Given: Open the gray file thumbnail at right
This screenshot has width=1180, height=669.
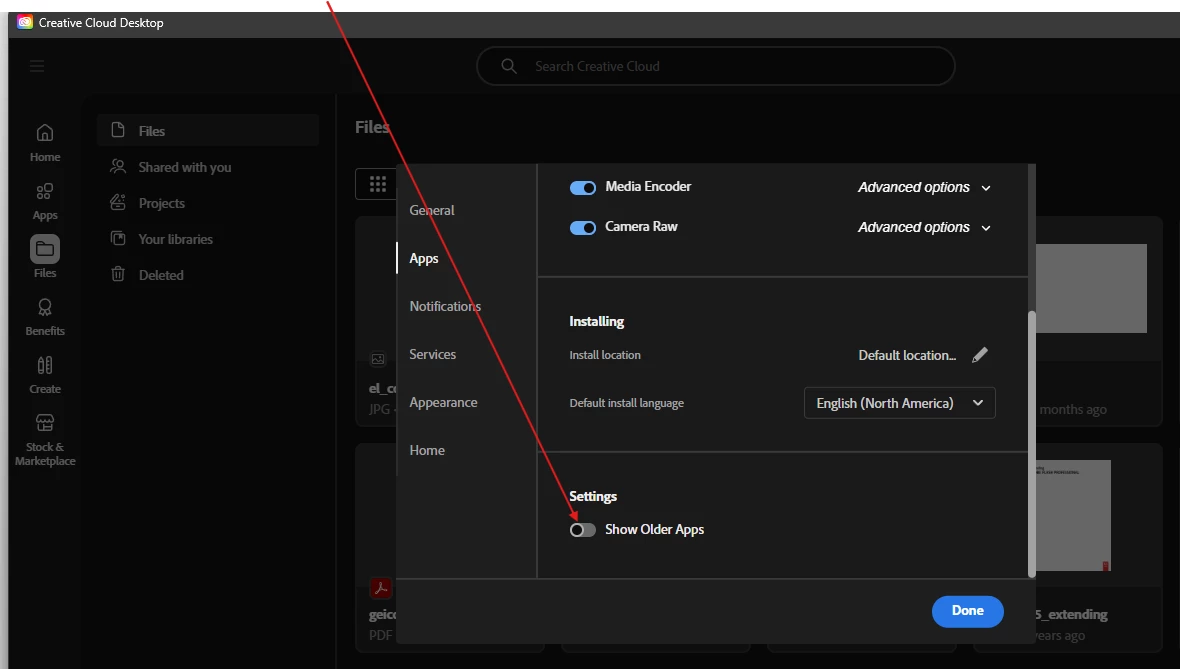Looking at the screenshot, I should click(1091, 288).
